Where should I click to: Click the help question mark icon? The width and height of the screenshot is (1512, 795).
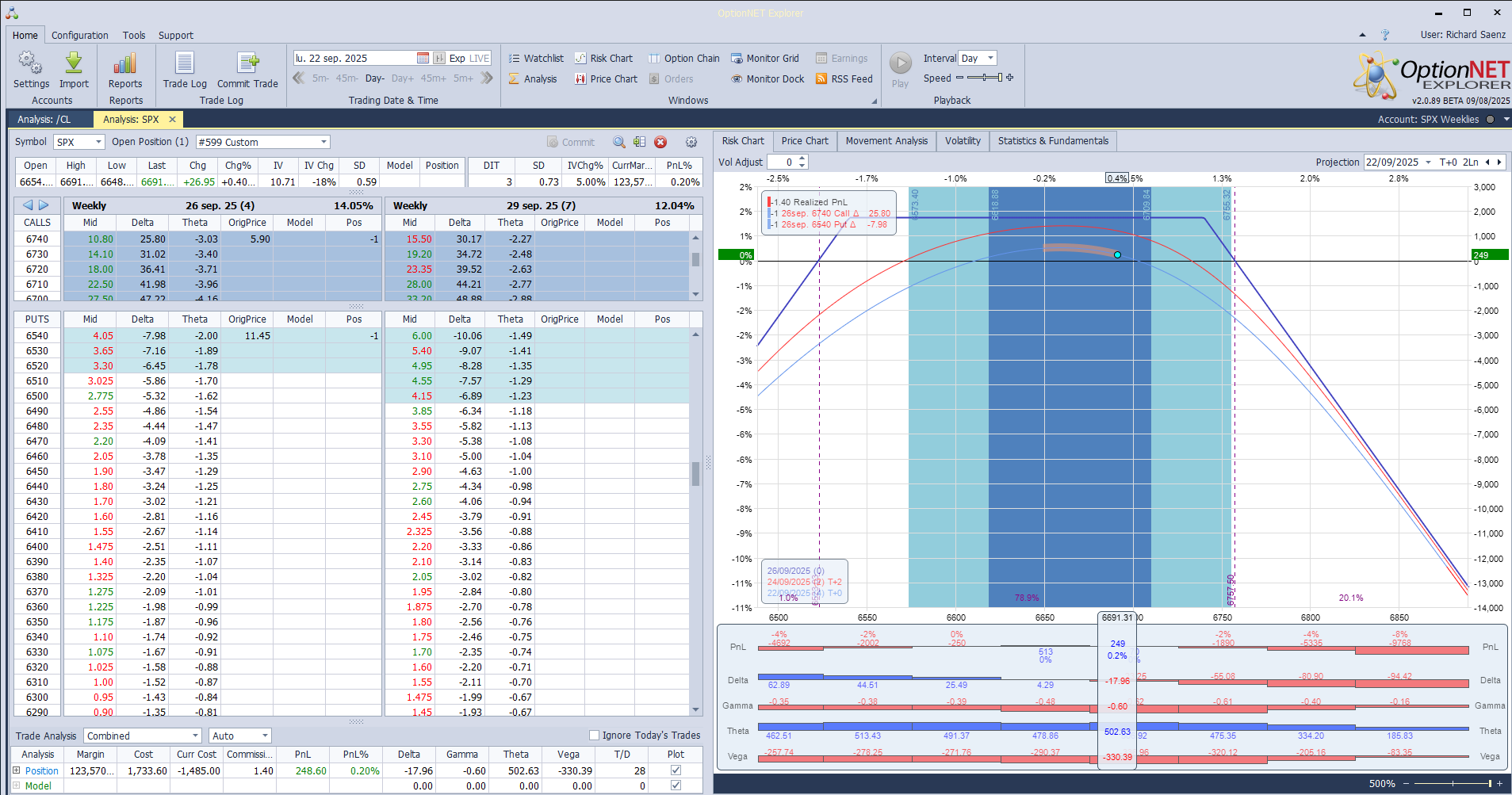coord(1385,35)
